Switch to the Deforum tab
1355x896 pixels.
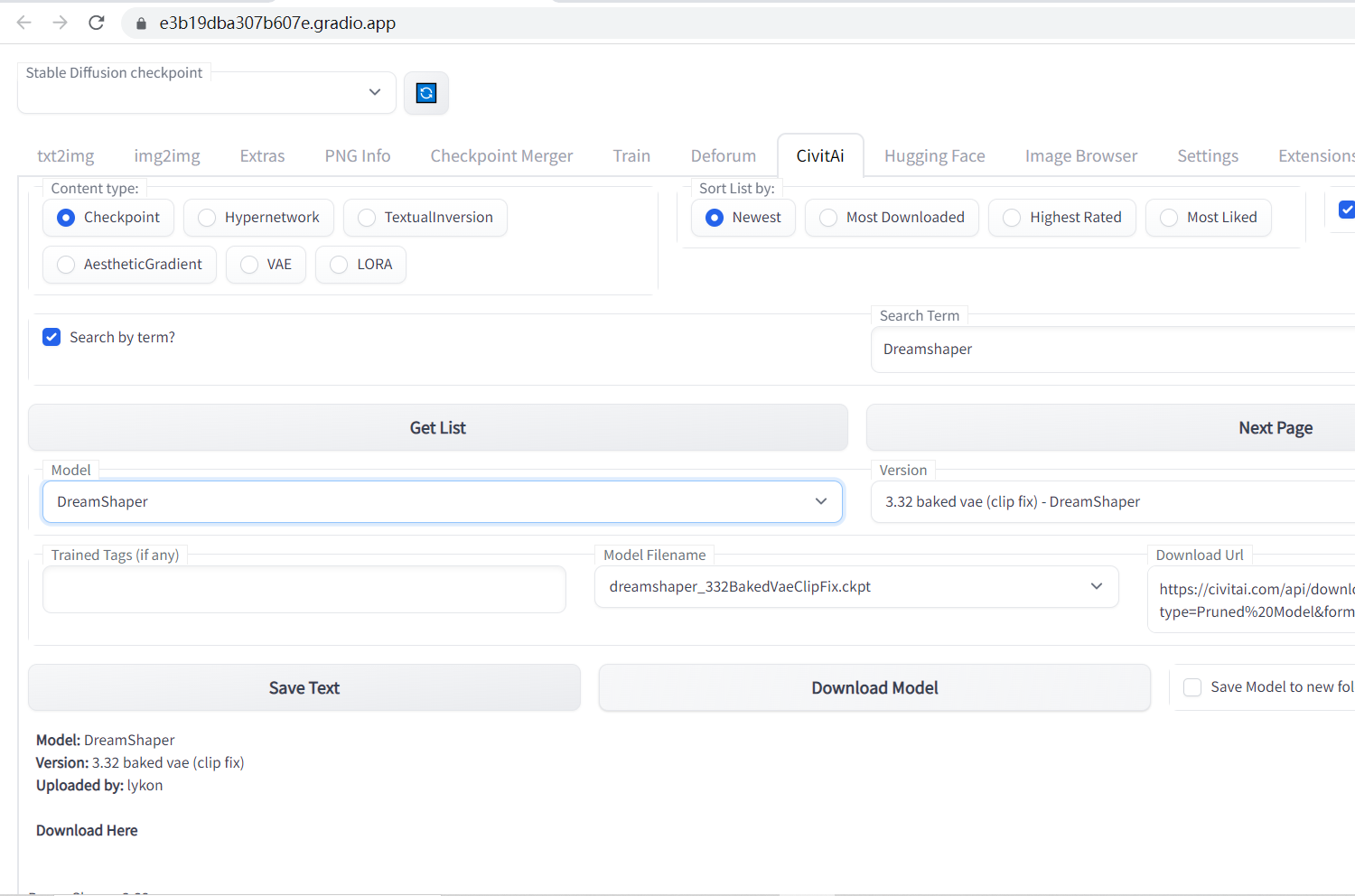pos(724,156)
